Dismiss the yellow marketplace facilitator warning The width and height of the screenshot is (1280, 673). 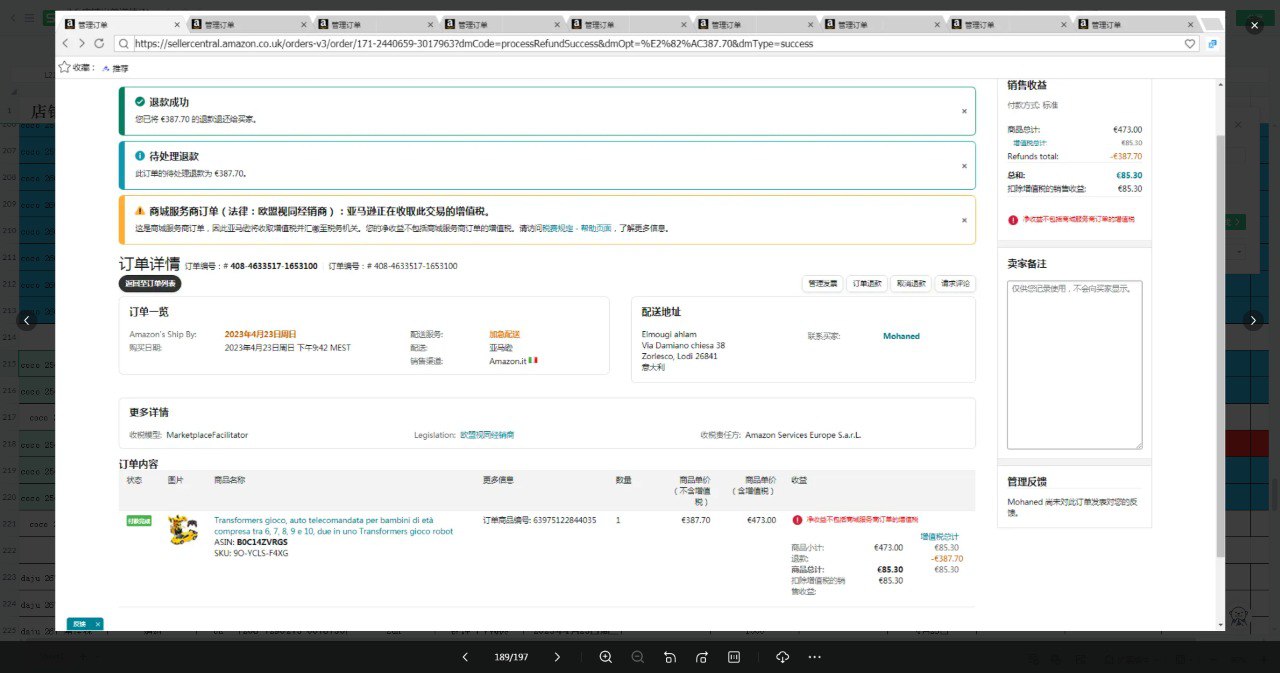click(964, 220)
